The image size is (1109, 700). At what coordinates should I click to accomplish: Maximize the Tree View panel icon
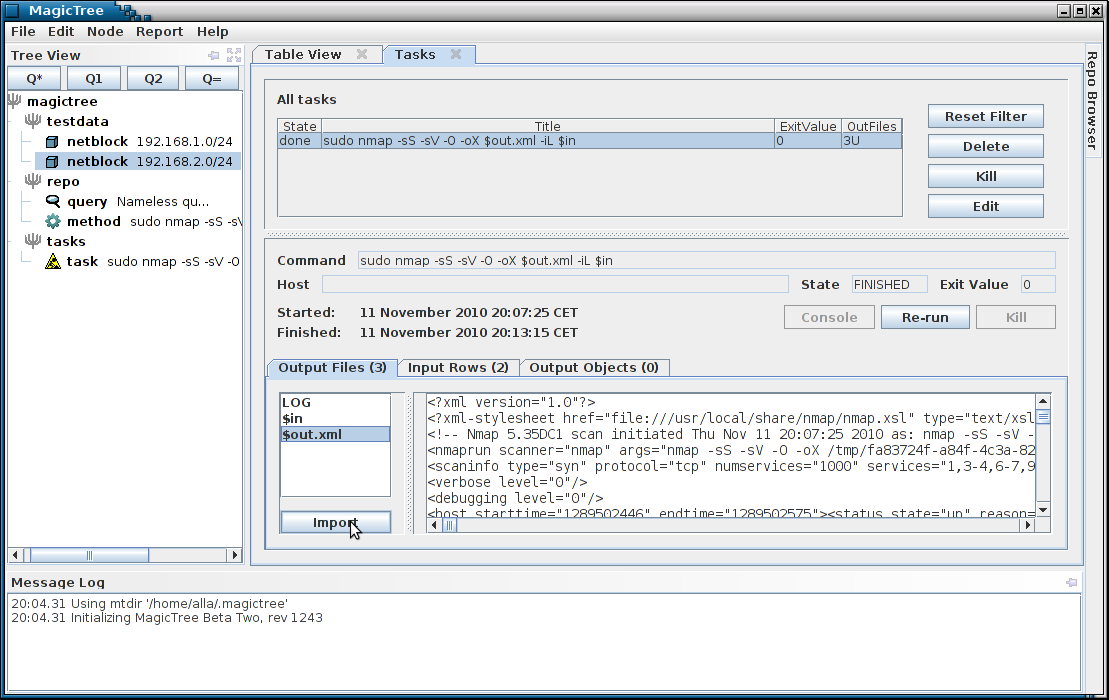(x=234, y=55)
